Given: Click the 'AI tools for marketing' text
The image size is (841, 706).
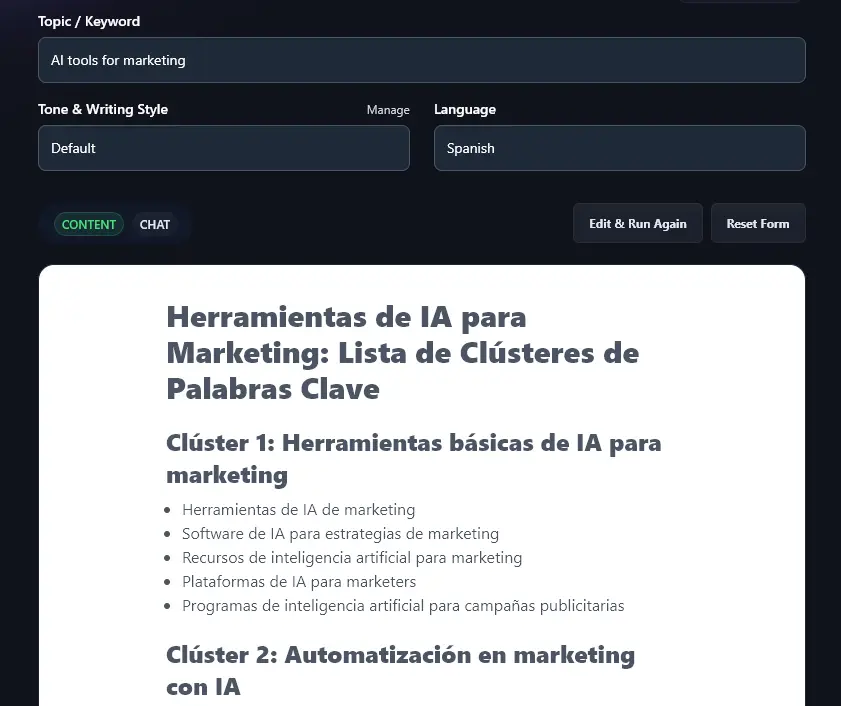Looking at the screenshot, I should (x=118, y=60).
